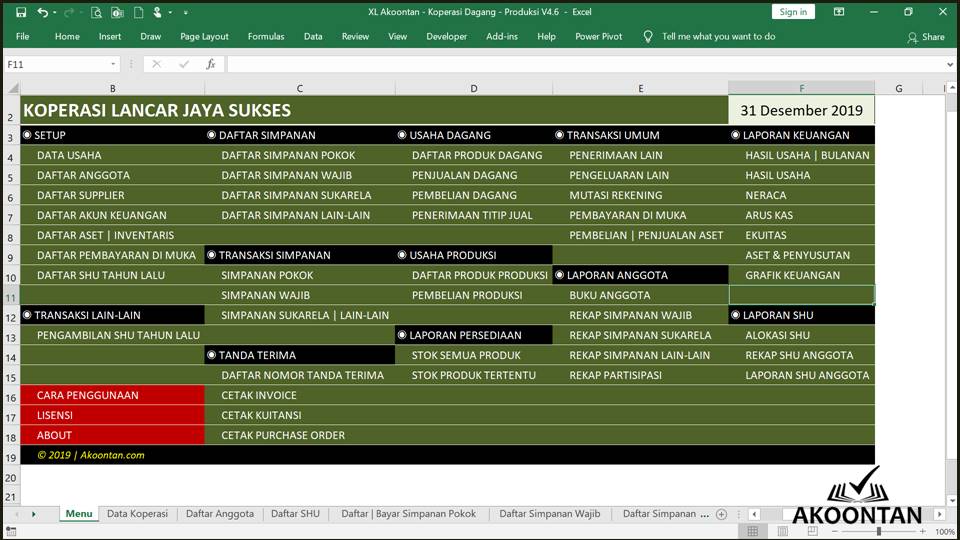
Task: Click the Share person icon
Action: tap(912, 37)
